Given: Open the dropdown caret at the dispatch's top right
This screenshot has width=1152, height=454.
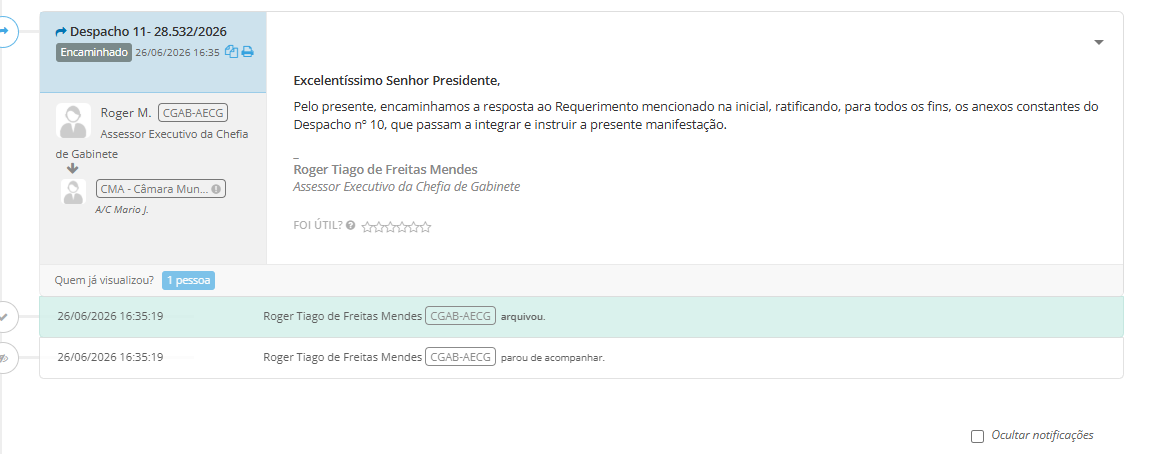Looking at the screenshot, I should (x=1099, y=43).
